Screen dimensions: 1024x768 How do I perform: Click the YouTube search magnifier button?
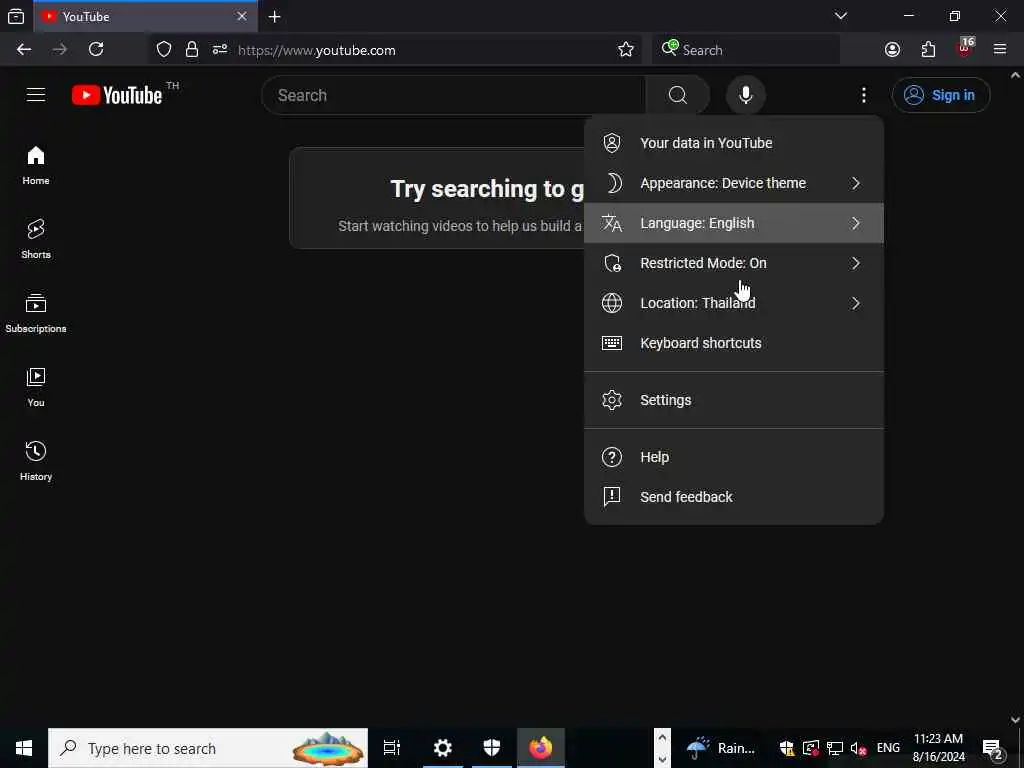tap(677, 95)
